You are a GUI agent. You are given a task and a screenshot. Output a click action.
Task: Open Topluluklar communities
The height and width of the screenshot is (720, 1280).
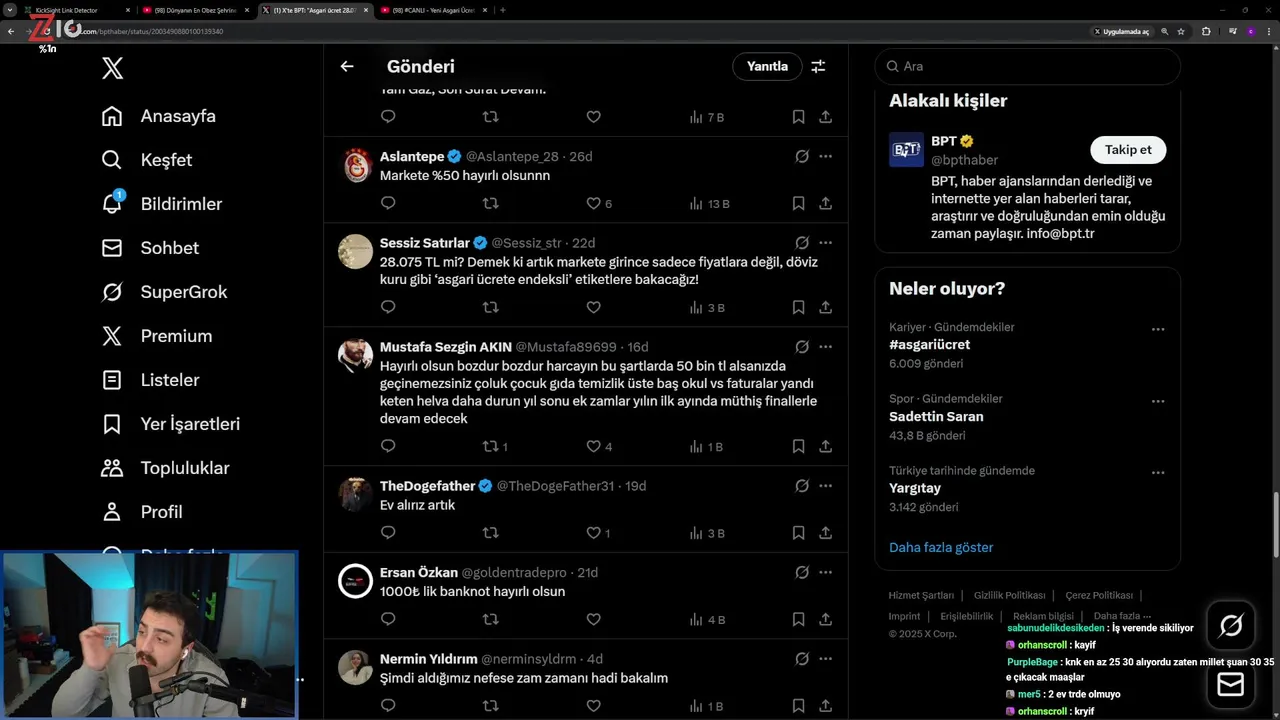165,468
